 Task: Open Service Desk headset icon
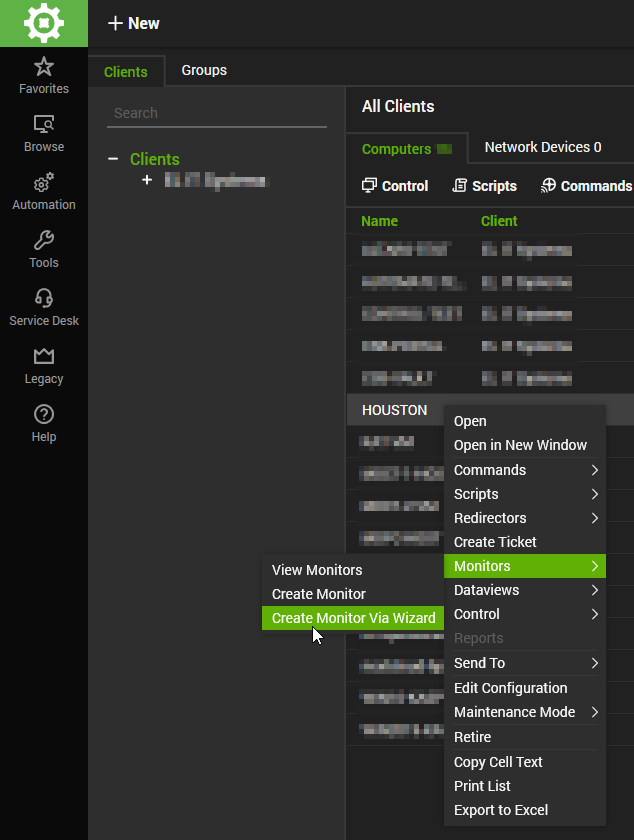(x=44, y=299)
